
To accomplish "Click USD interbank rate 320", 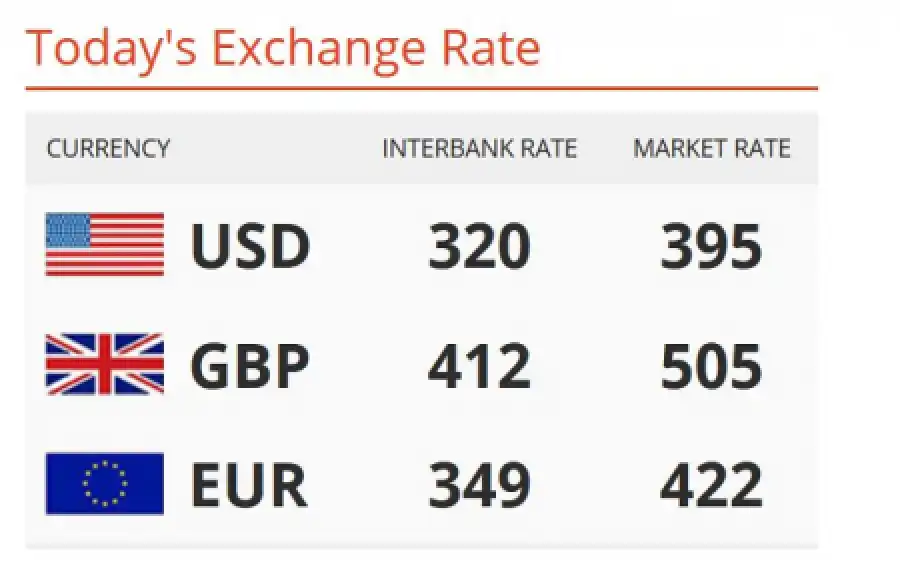I will (479, 246).
